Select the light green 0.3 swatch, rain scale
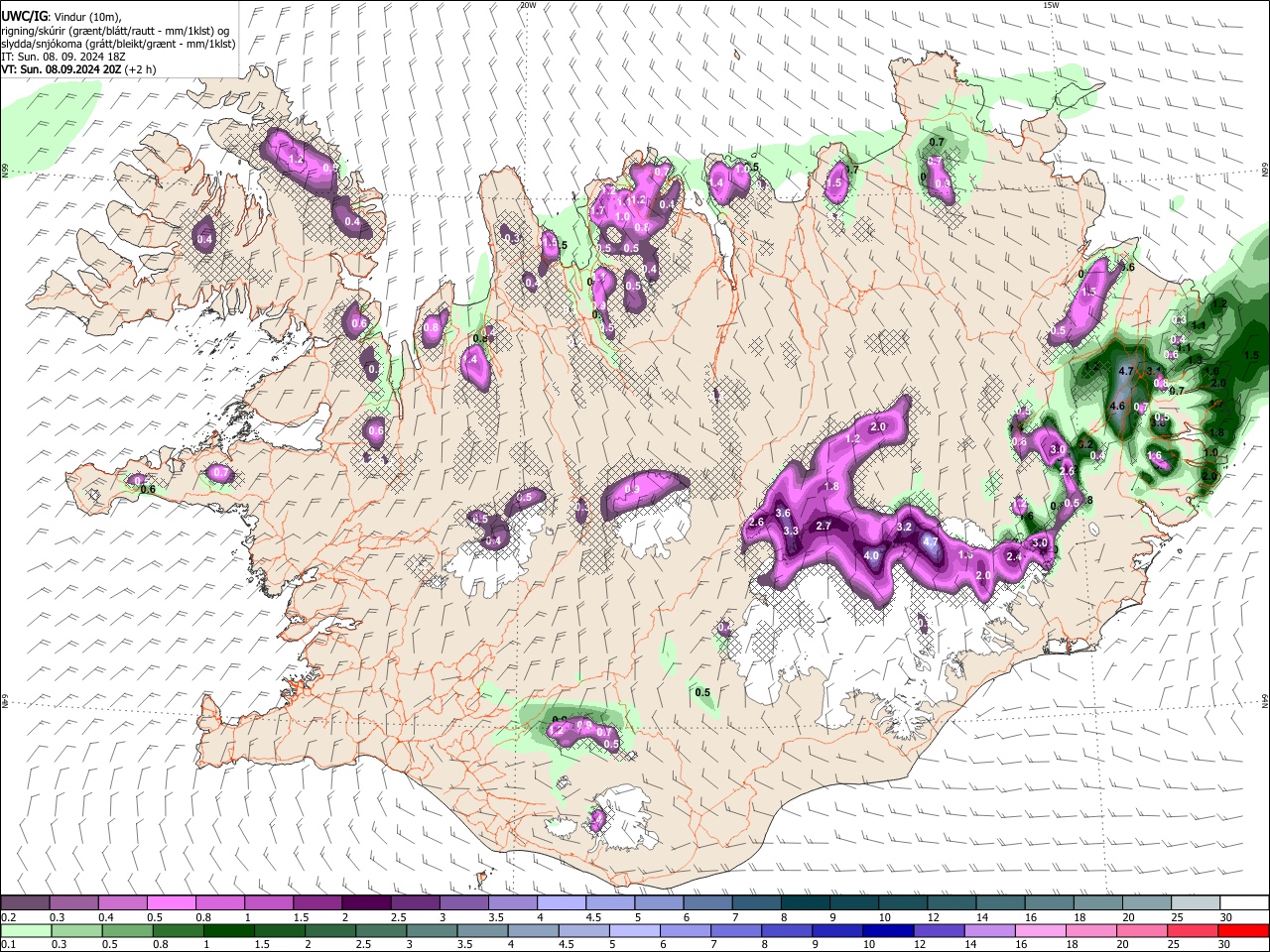 point(76,930)
